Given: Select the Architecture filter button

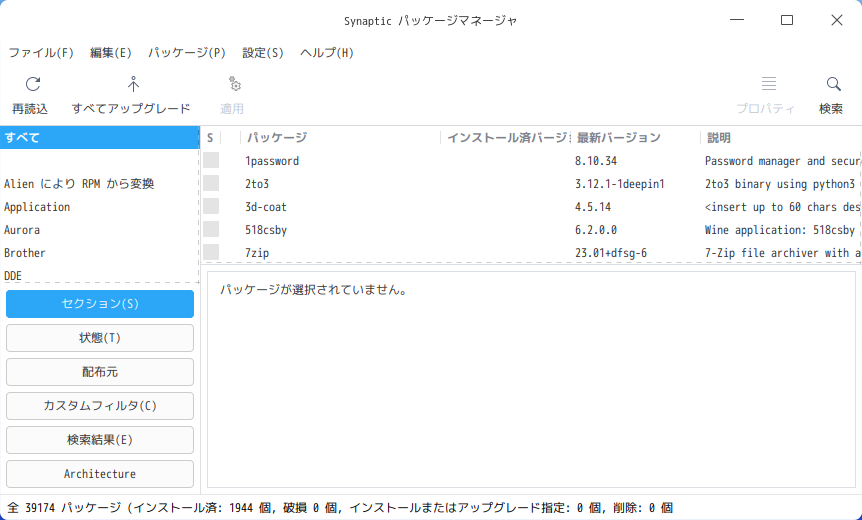Looking at the screenshot, I should (100, 474).
